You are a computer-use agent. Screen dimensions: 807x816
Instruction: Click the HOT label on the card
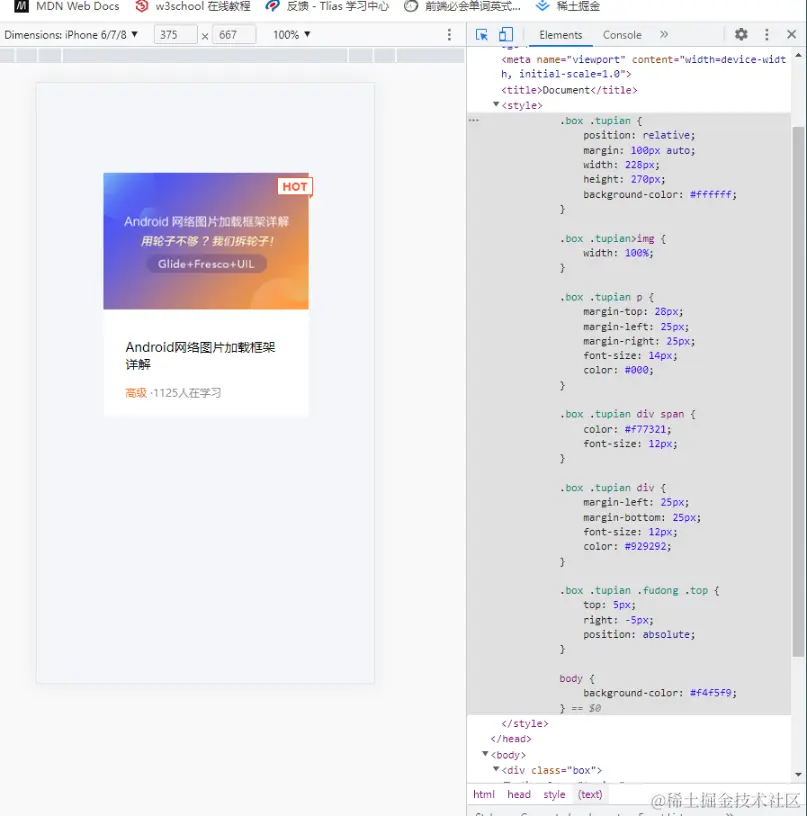294,186
